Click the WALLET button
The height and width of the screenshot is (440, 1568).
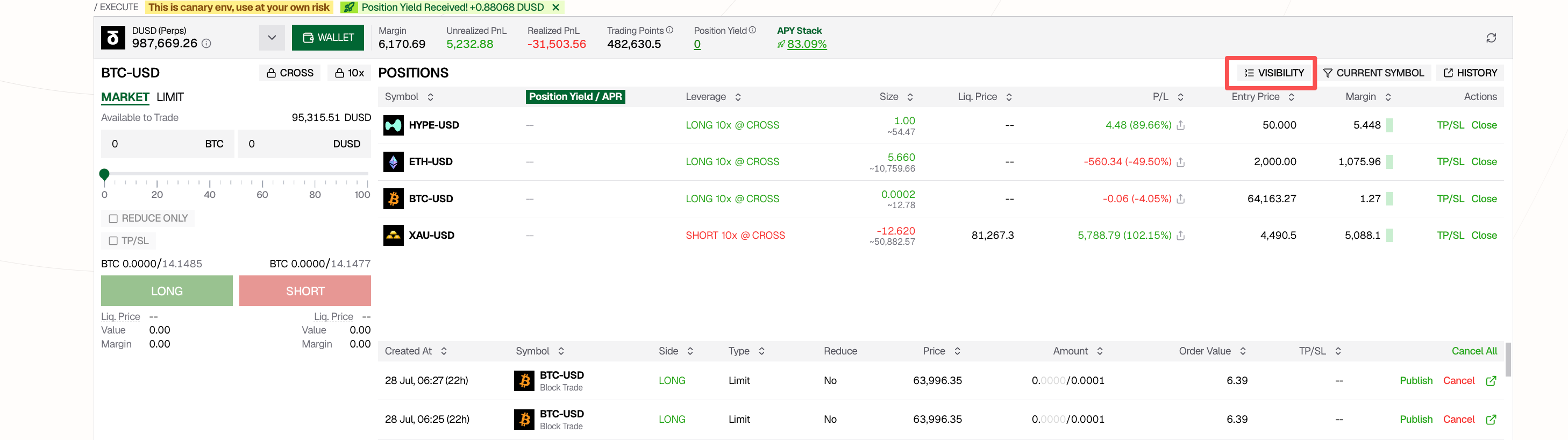328,38
